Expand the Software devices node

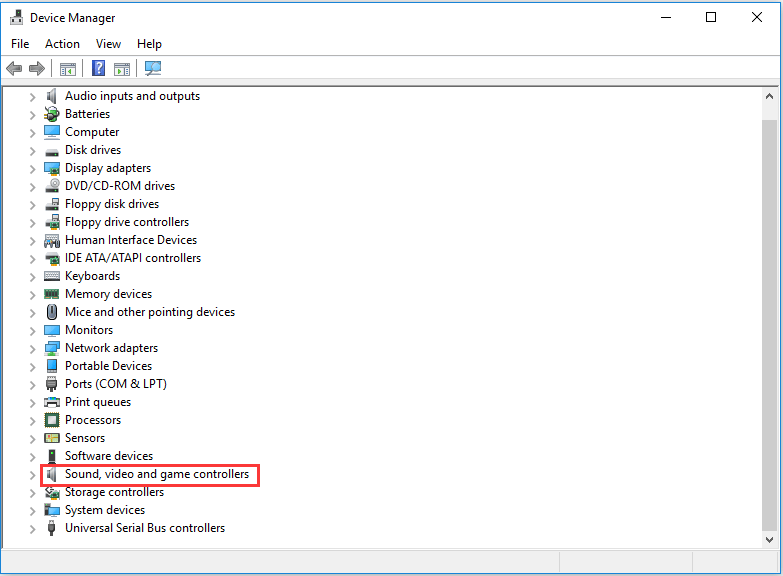pos(32,457)
